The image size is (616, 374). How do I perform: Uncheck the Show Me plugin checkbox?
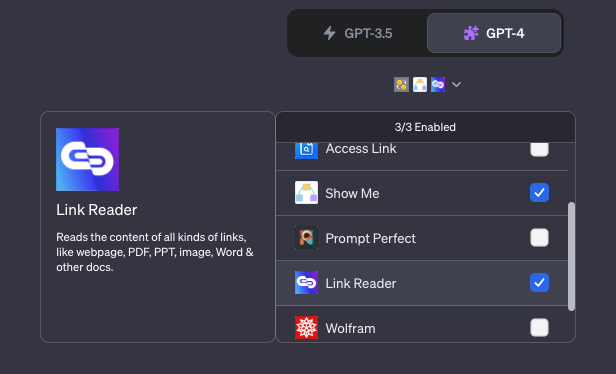click(539, 192)
